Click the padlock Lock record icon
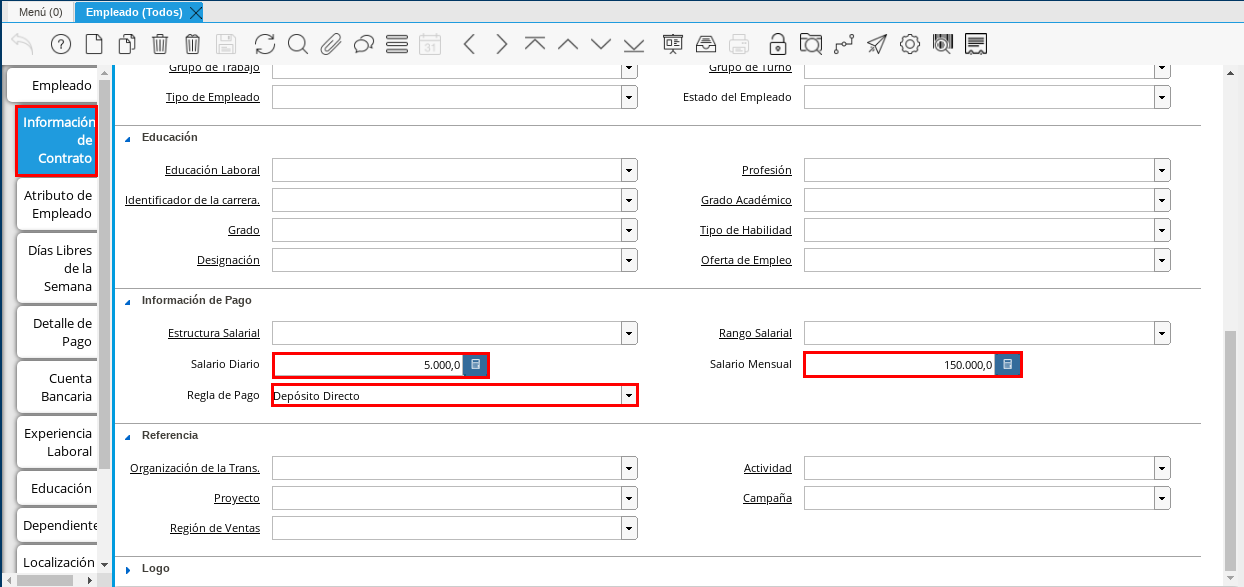The width and height of the screenshot is (1244, 587). pyautogui.click(x=777, y=44)
